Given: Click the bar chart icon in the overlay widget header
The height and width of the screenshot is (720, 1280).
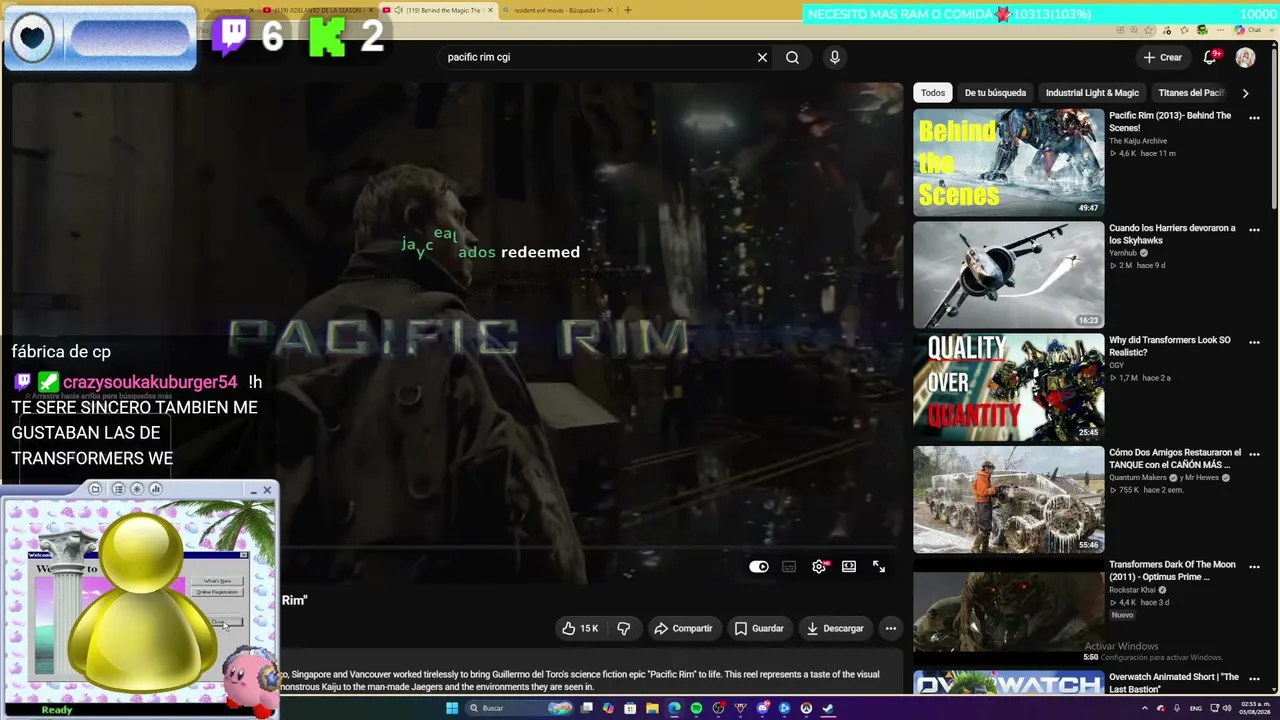Looking at the screenshot, I should point(155,489).
